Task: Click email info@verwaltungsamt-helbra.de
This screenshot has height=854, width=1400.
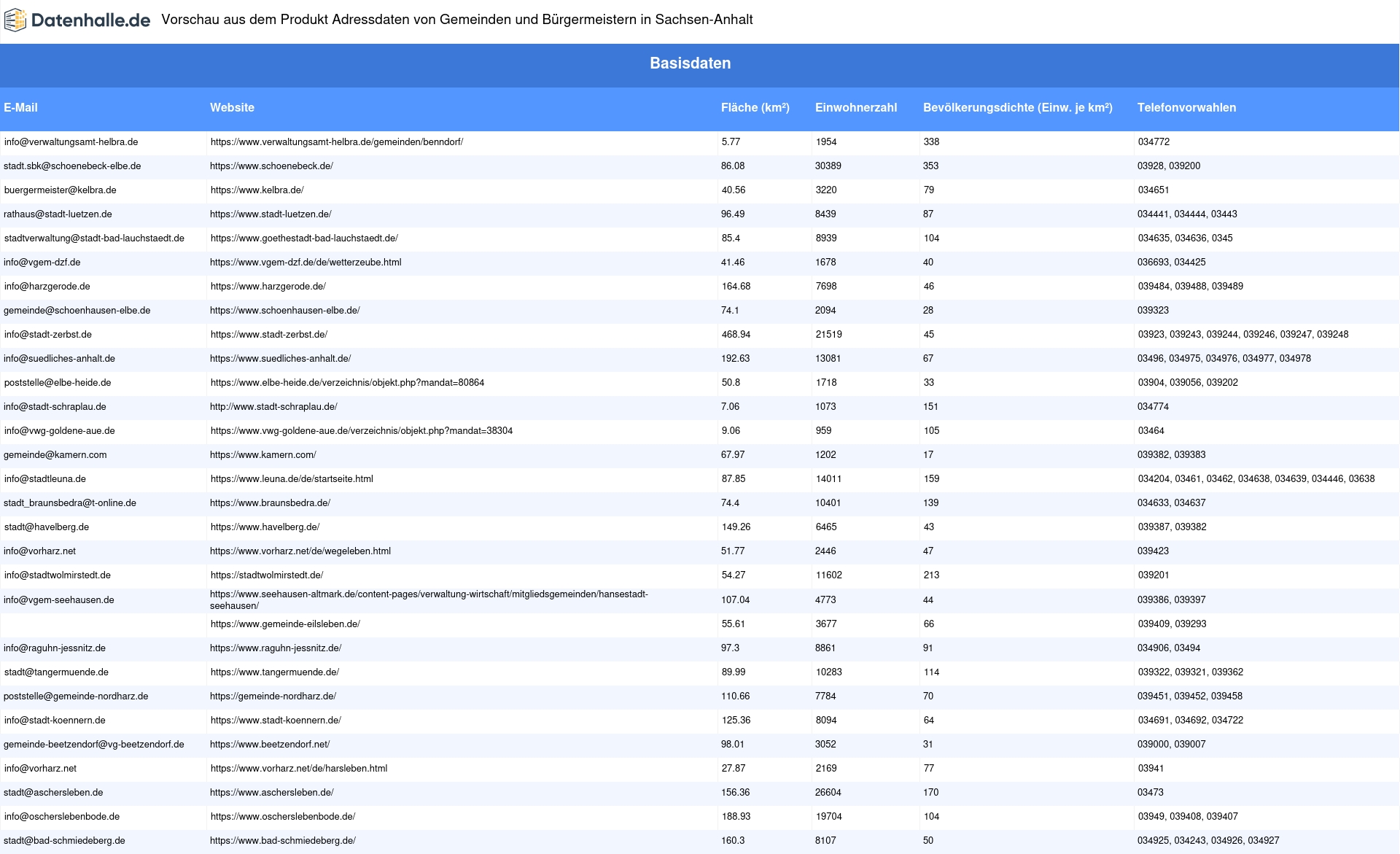Action: pyautogui.click(x=71, y=142)
